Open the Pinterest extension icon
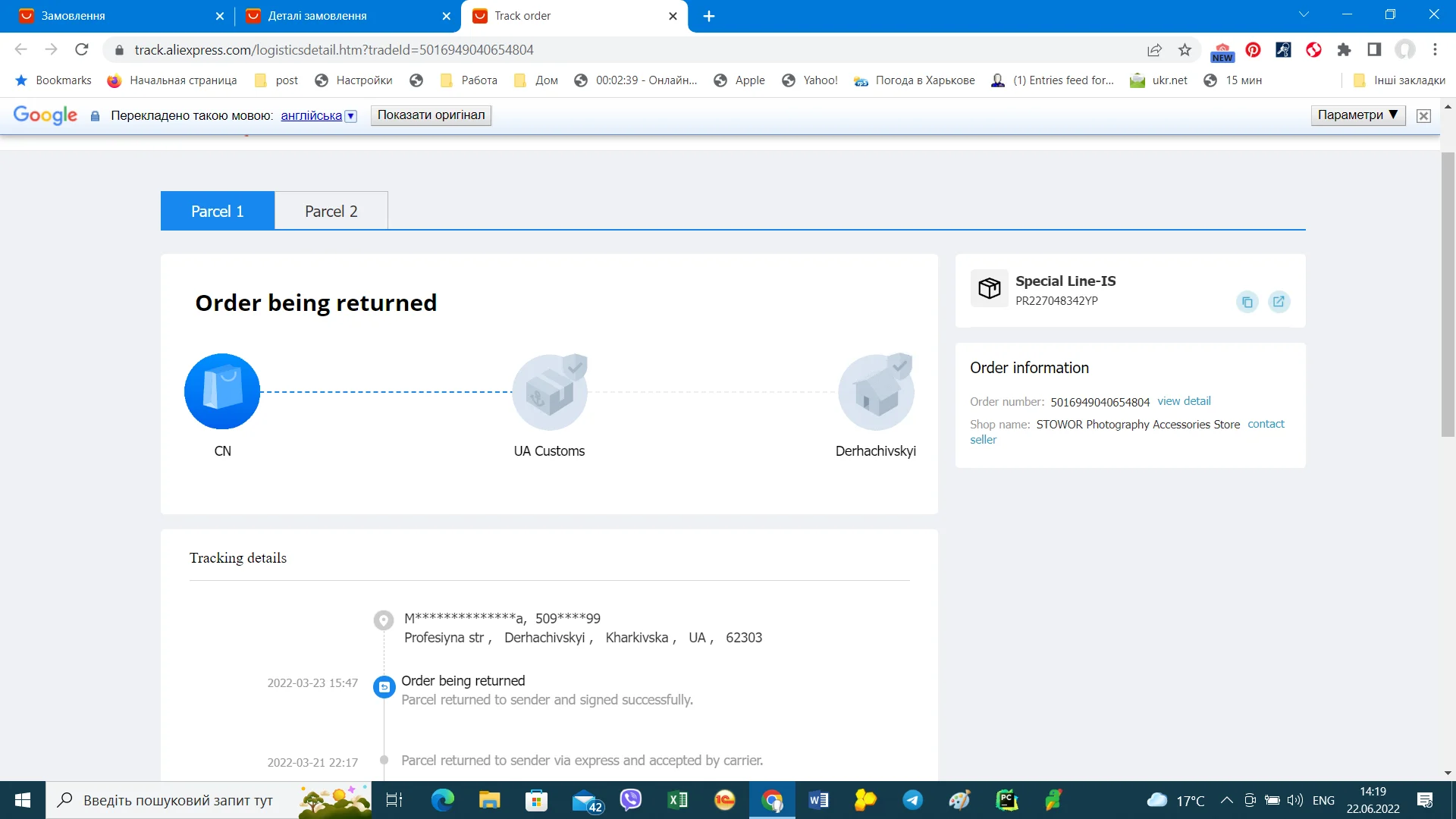 click(1253, 50)
